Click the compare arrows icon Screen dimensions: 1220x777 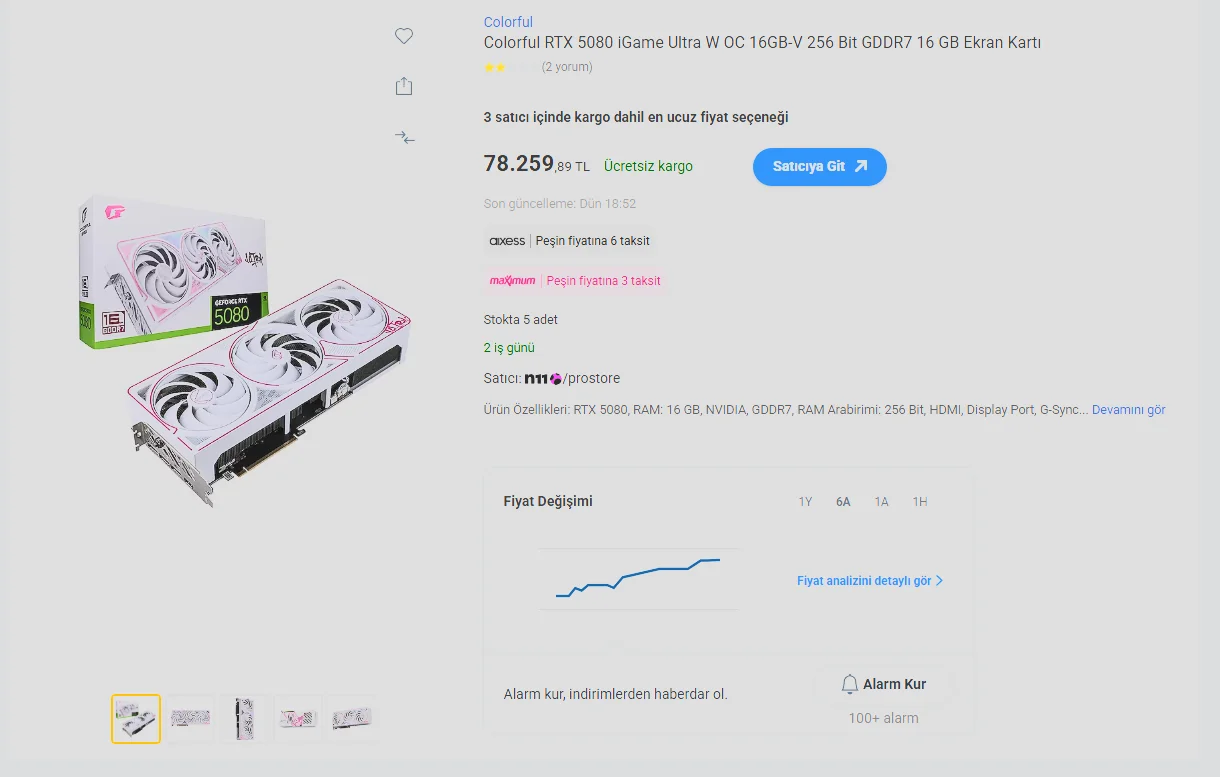click(x=404, y=137)
